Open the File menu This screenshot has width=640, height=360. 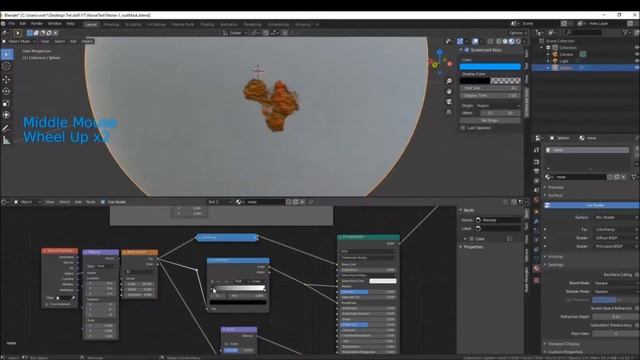[11, 24]
